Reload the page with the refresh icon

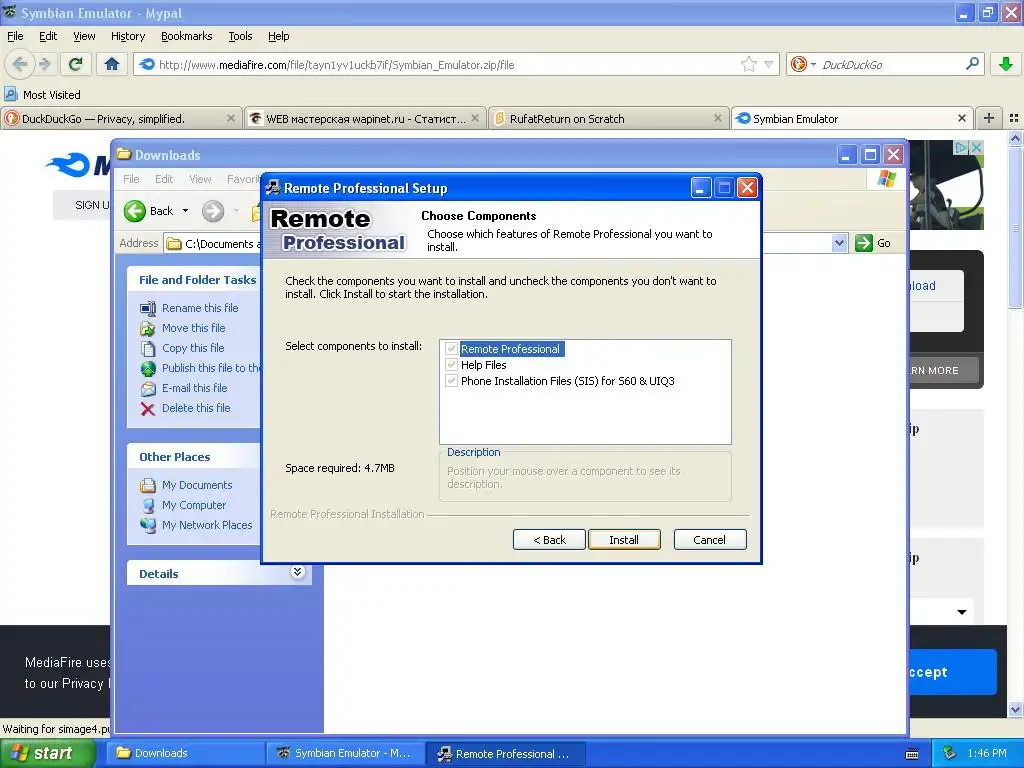click(x=76, y=64)
